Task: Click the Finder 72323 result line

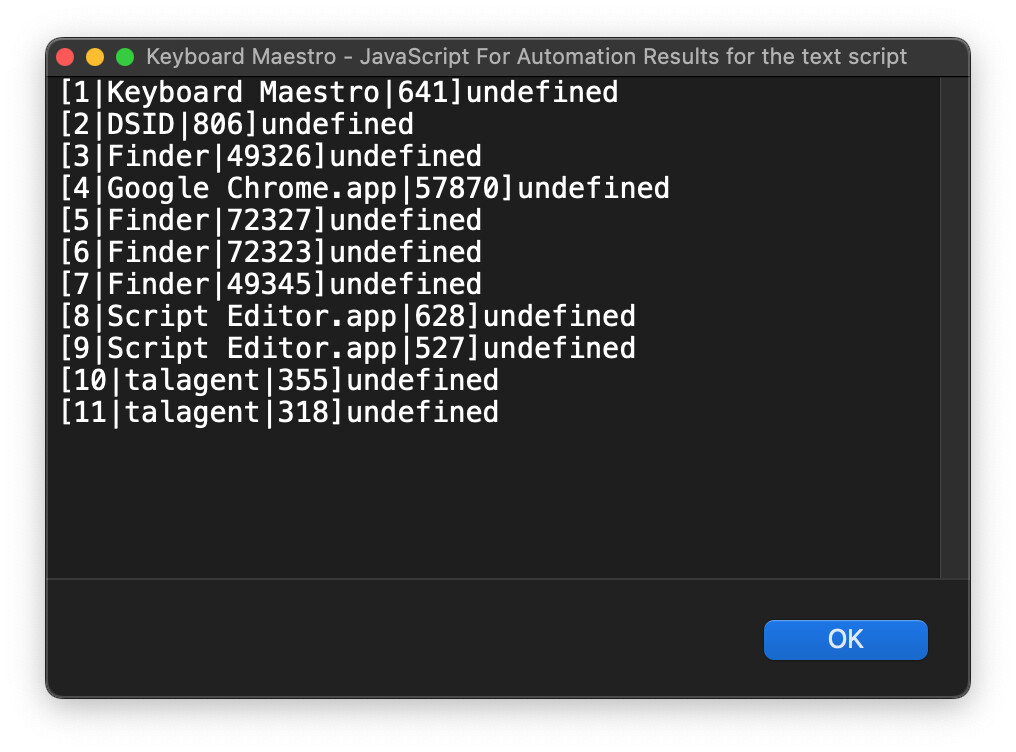Action: coord(270,253)
